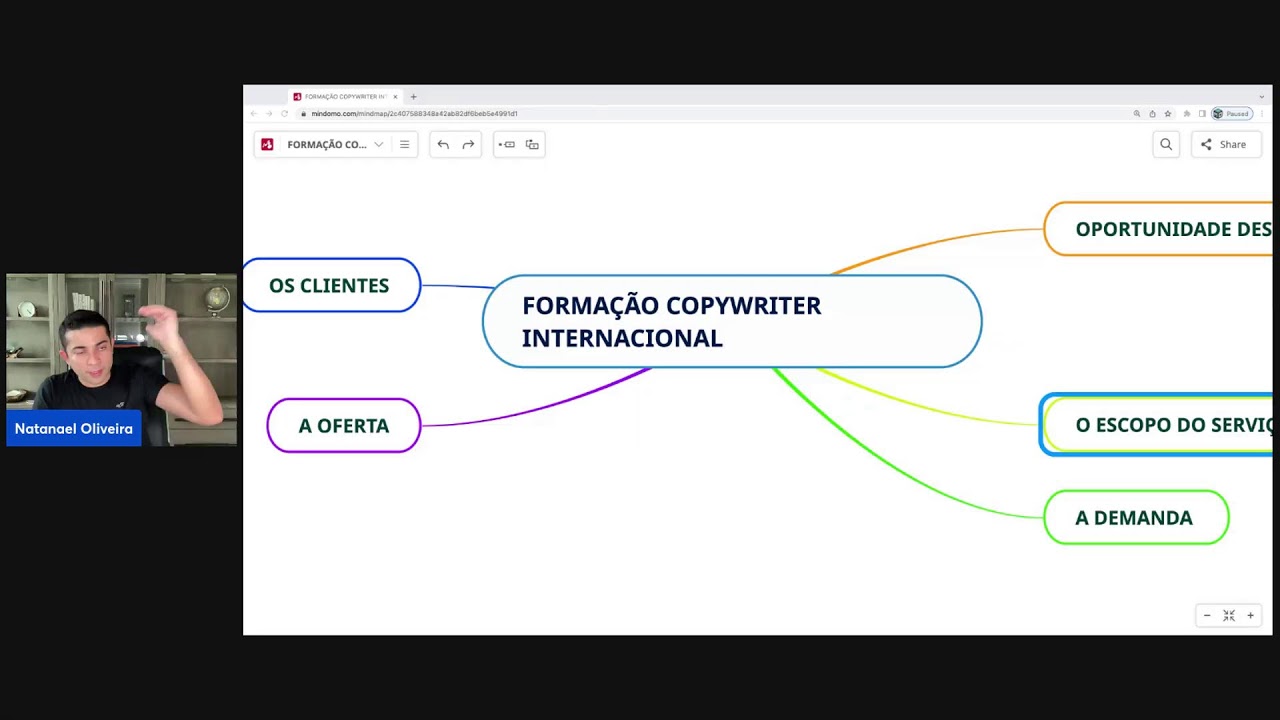Viewport: 1280px width, 720px height.
Task: Click the undo arrow in Mindomo toolbar
Action: pos(443,145)
